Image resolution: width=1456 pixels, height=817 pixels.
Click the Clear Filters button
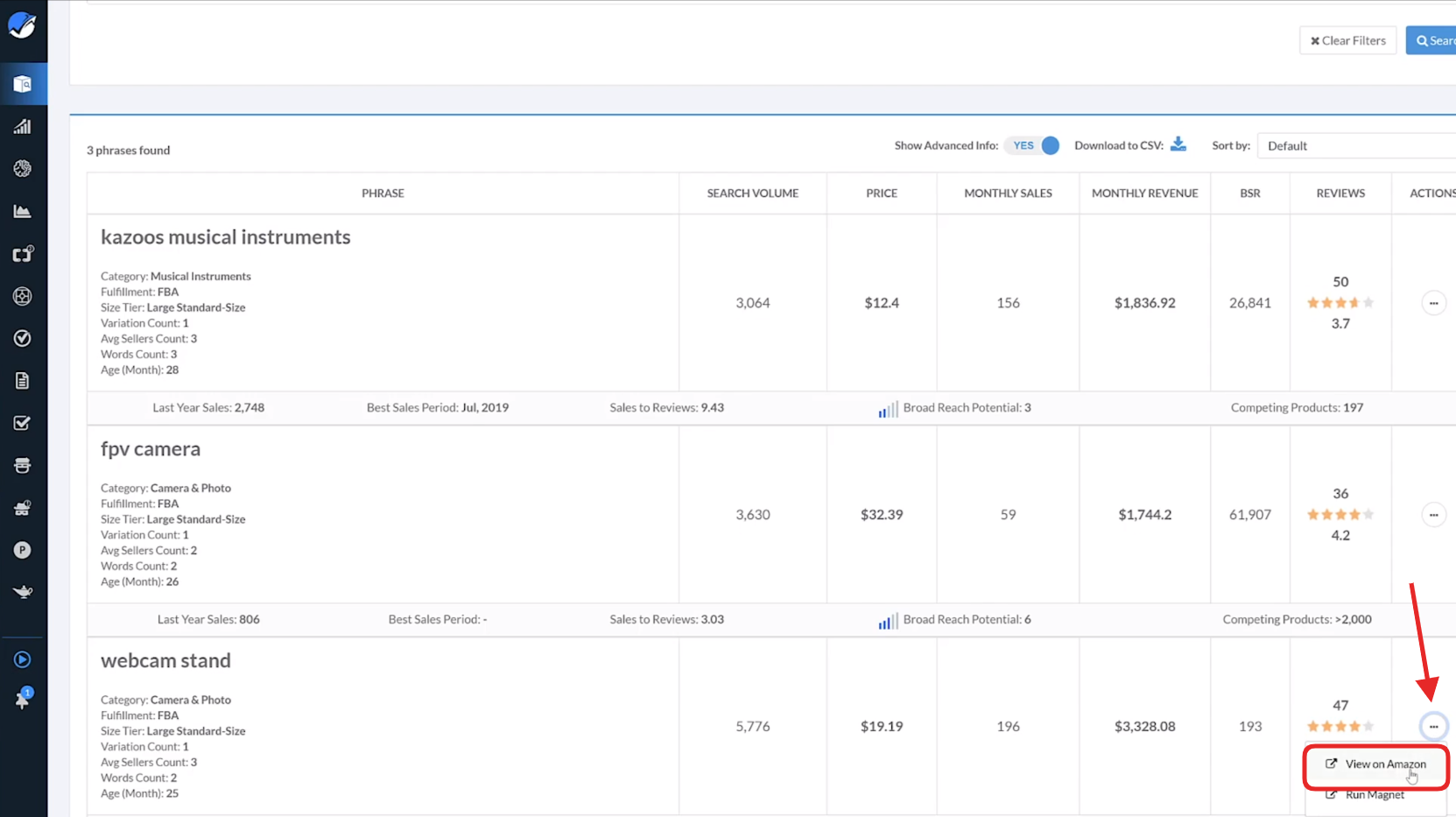tap(1348, 40)
